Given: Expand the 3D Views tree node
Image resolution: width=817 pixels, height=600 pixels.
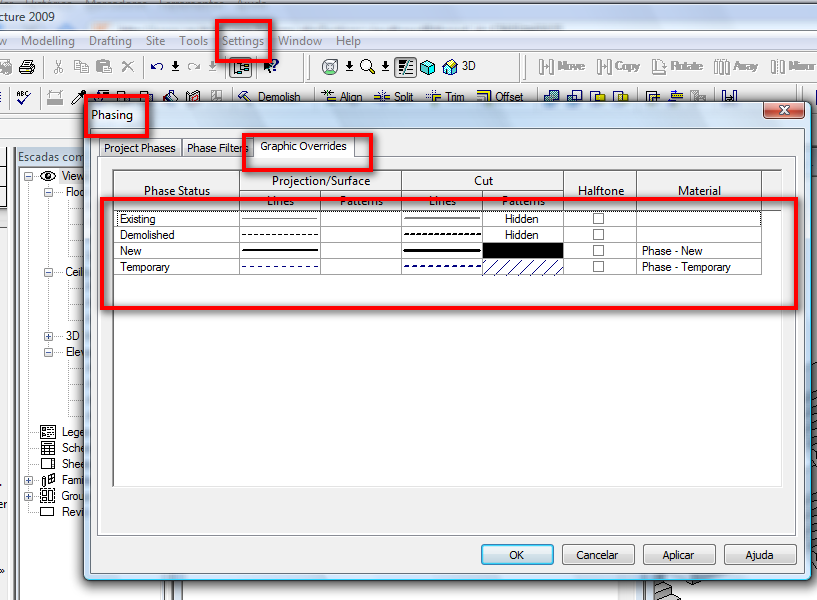Looking at the screenshot, I should [48, 336].
